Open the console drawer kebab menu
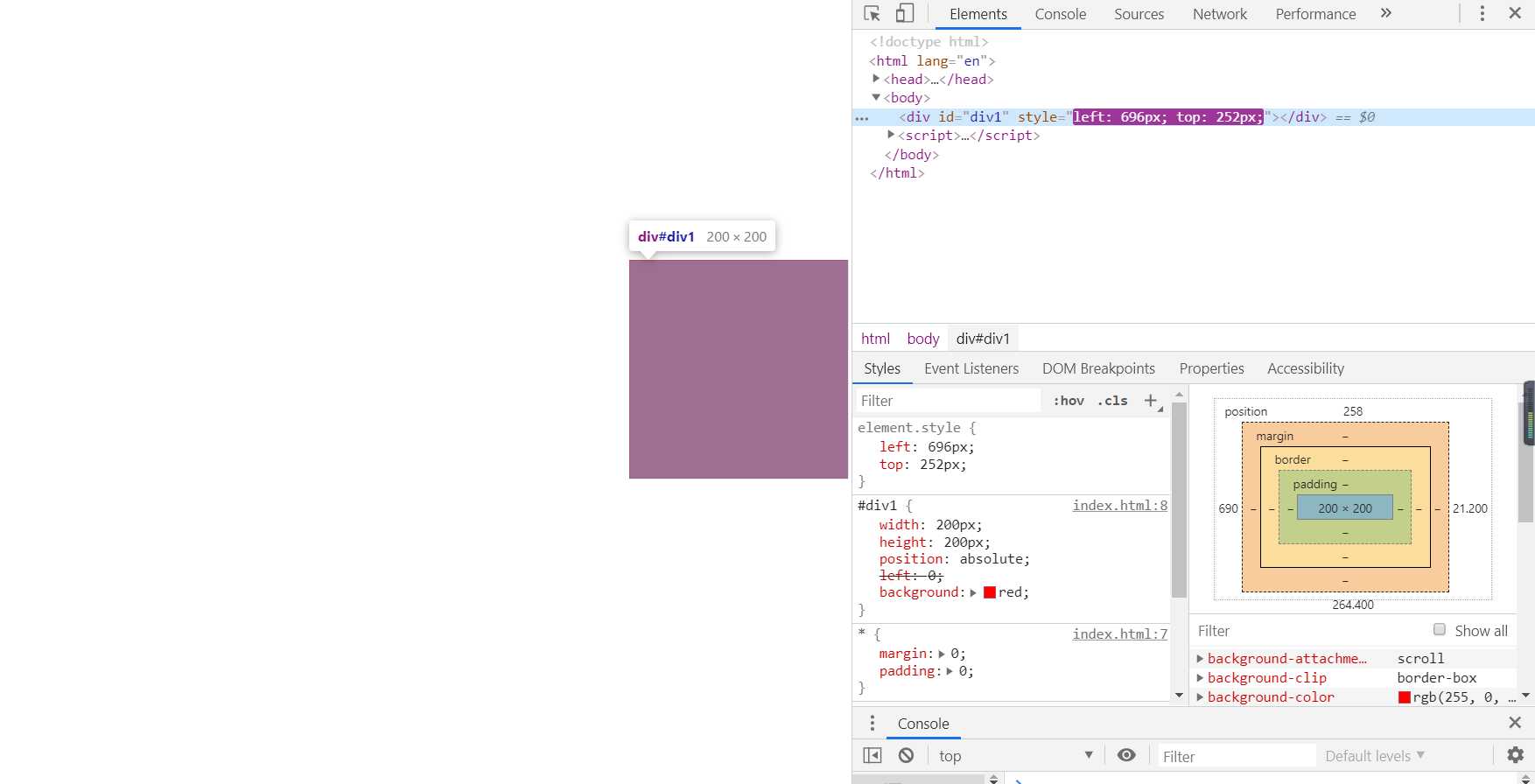 click(872, 724)
